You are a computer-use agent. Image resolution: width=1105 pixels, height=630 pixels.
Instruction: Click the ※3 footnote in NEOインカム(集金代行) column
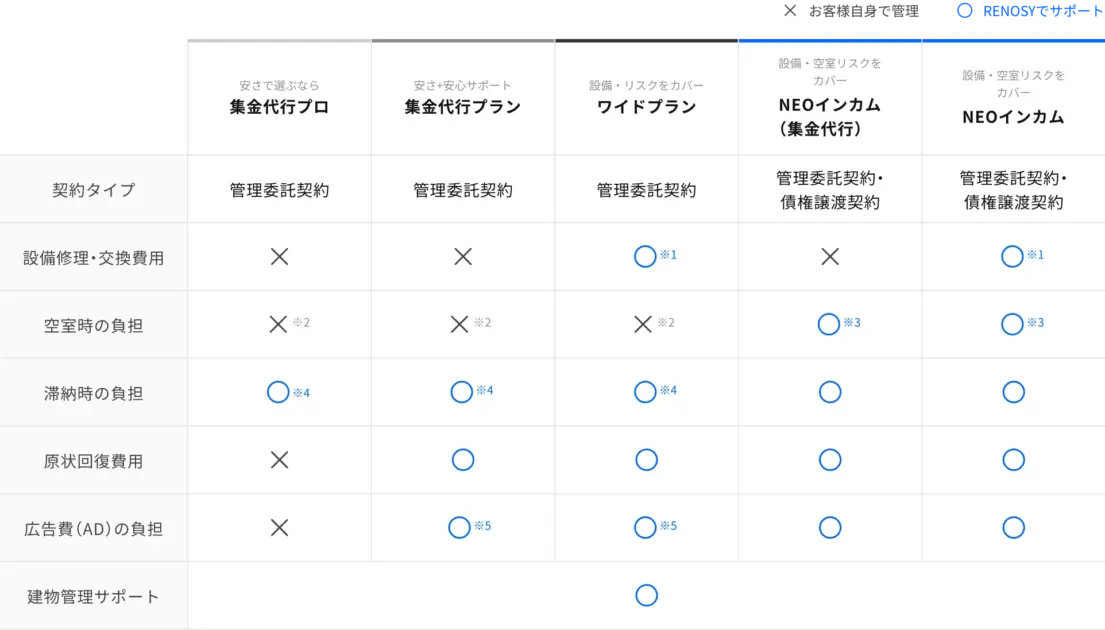coord(852,322)
